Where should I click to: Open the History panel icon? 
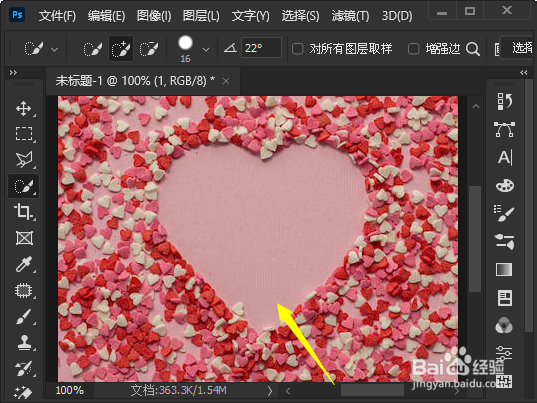point(504,101)
